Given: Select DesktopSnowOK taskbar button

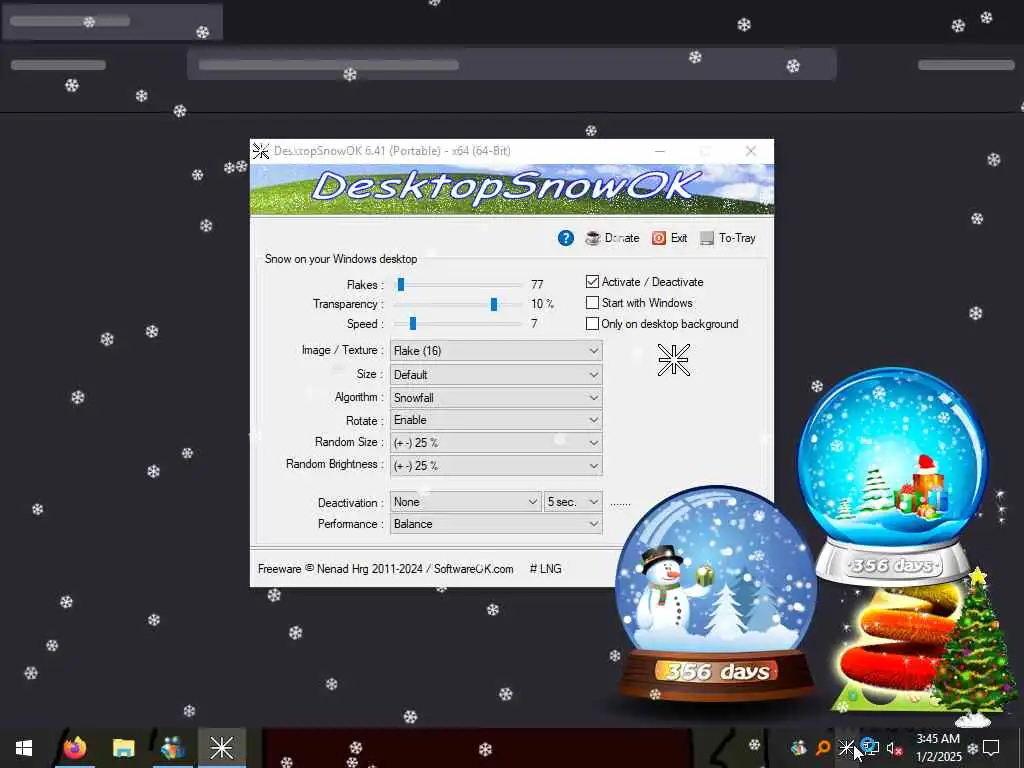Looking at the screenshot, I should tap(222, 748).
